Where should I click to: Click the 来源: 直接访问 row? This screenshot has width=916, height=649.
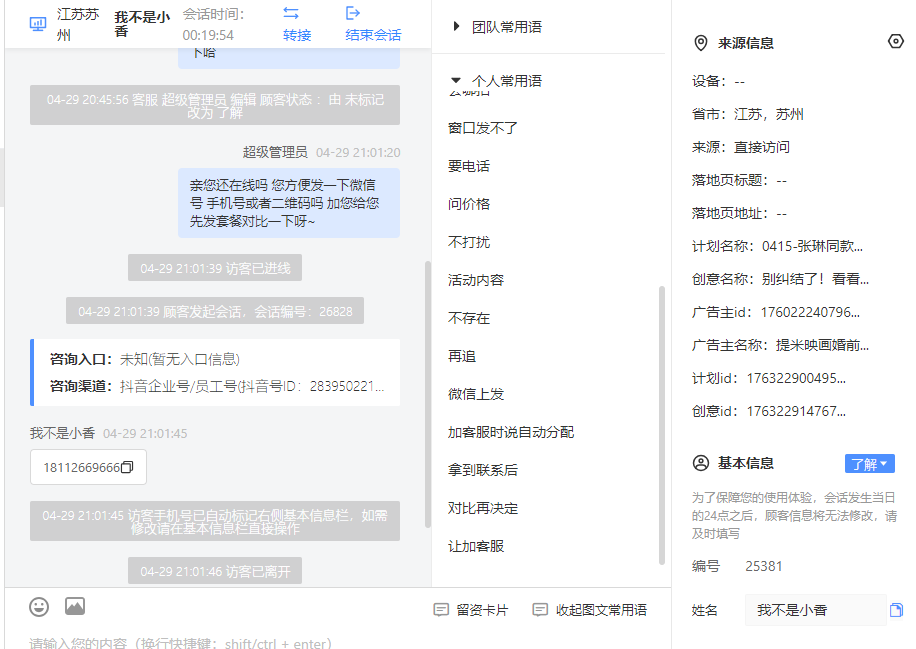coord(741,147)
